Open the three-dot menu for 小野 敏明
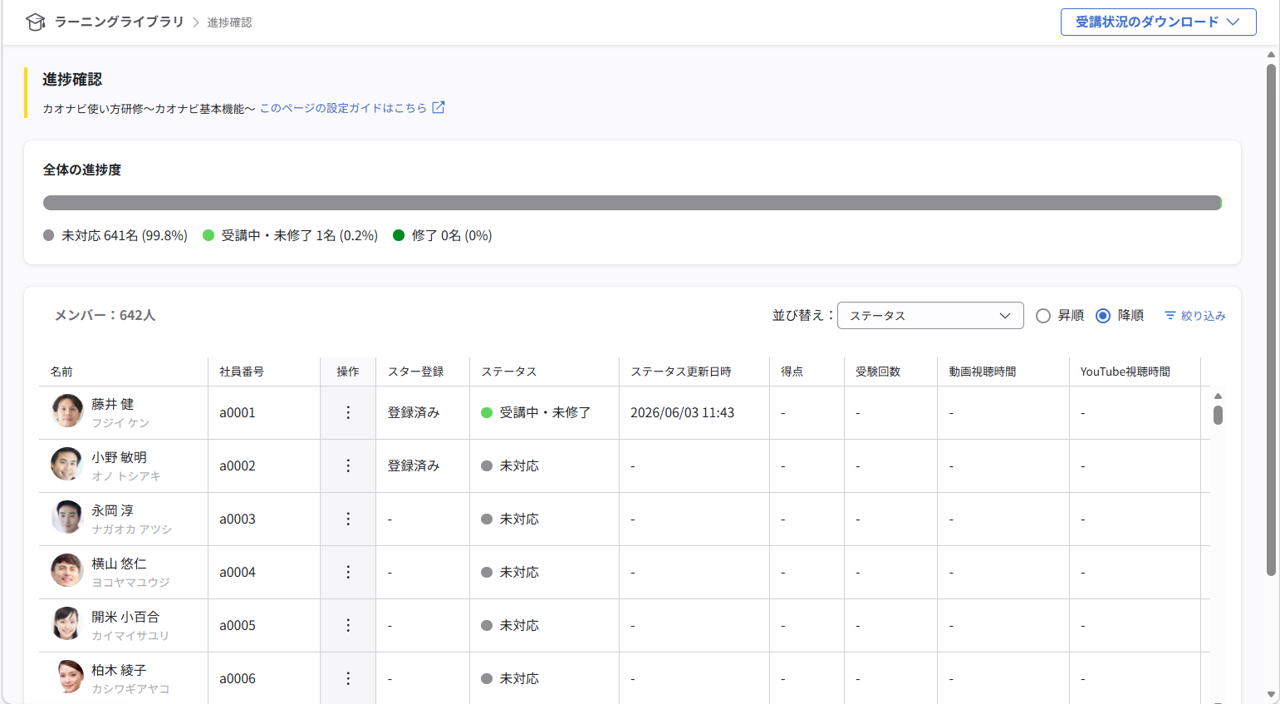Image resolution: width=1280 pixels, height=704 pixels. coord(348,466)
